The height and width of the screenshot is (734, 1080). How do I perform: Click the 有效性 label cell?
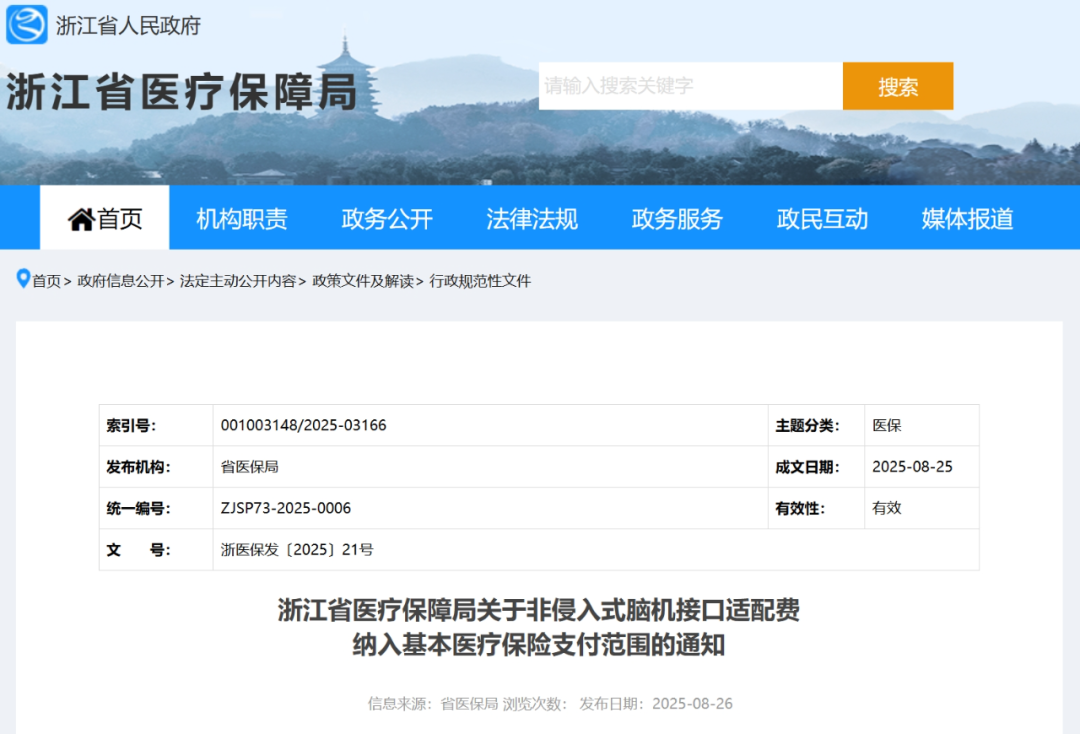coord(816,508)
